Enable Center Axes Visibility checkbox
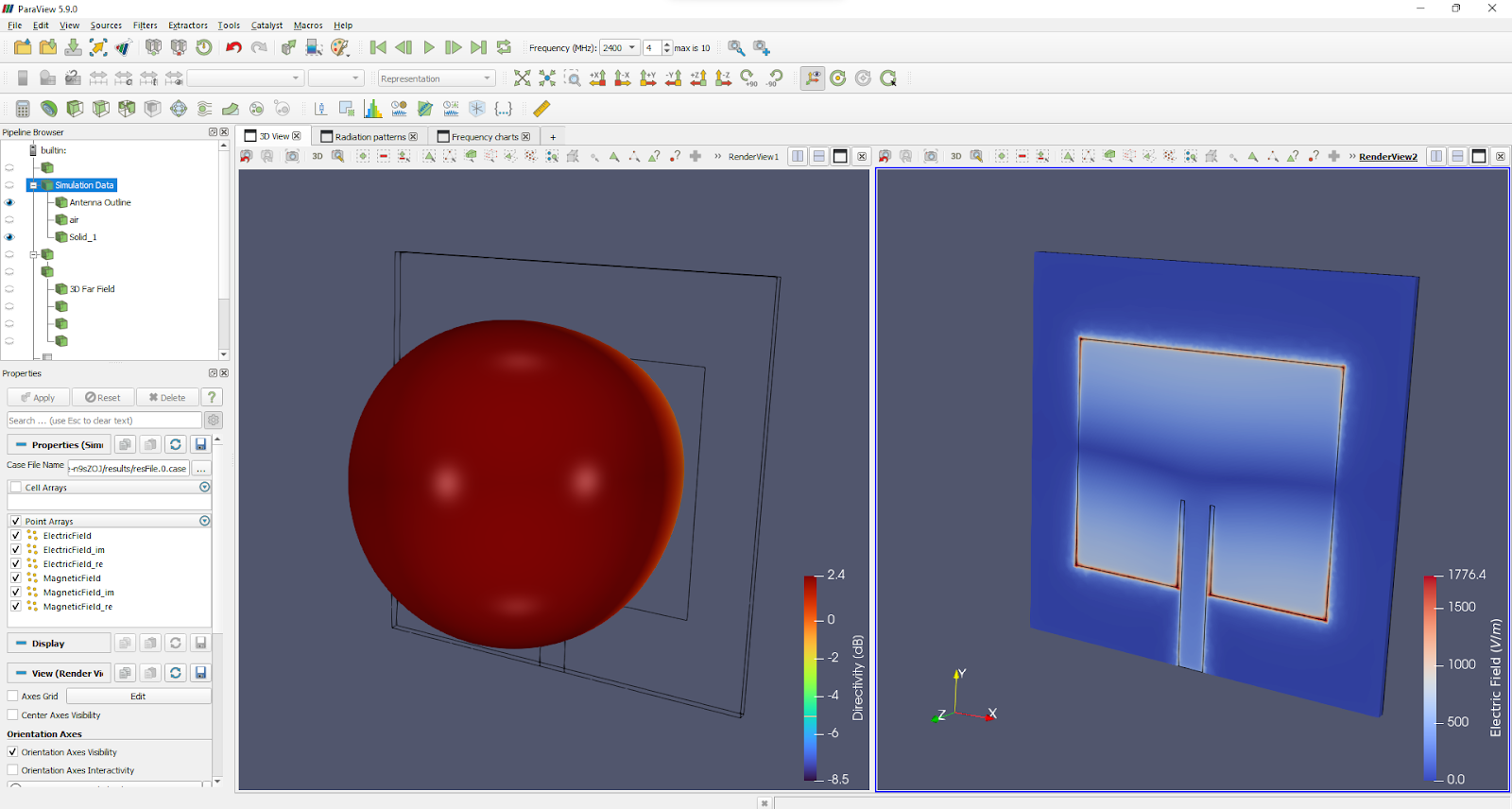The height and width of the screenshot is (809, 1512). coord(13,714)
